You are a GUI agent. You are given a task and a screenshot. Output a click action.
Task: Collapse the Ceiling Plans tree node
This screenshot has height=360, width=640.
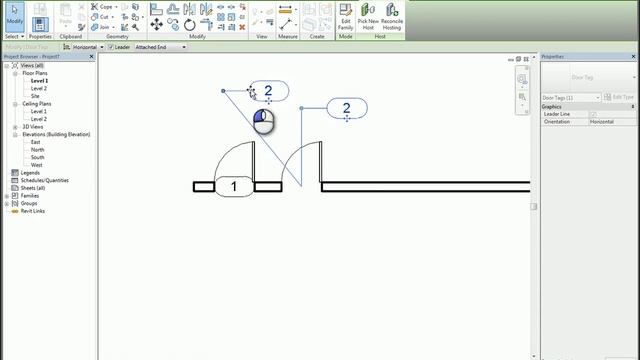[15, 104]
